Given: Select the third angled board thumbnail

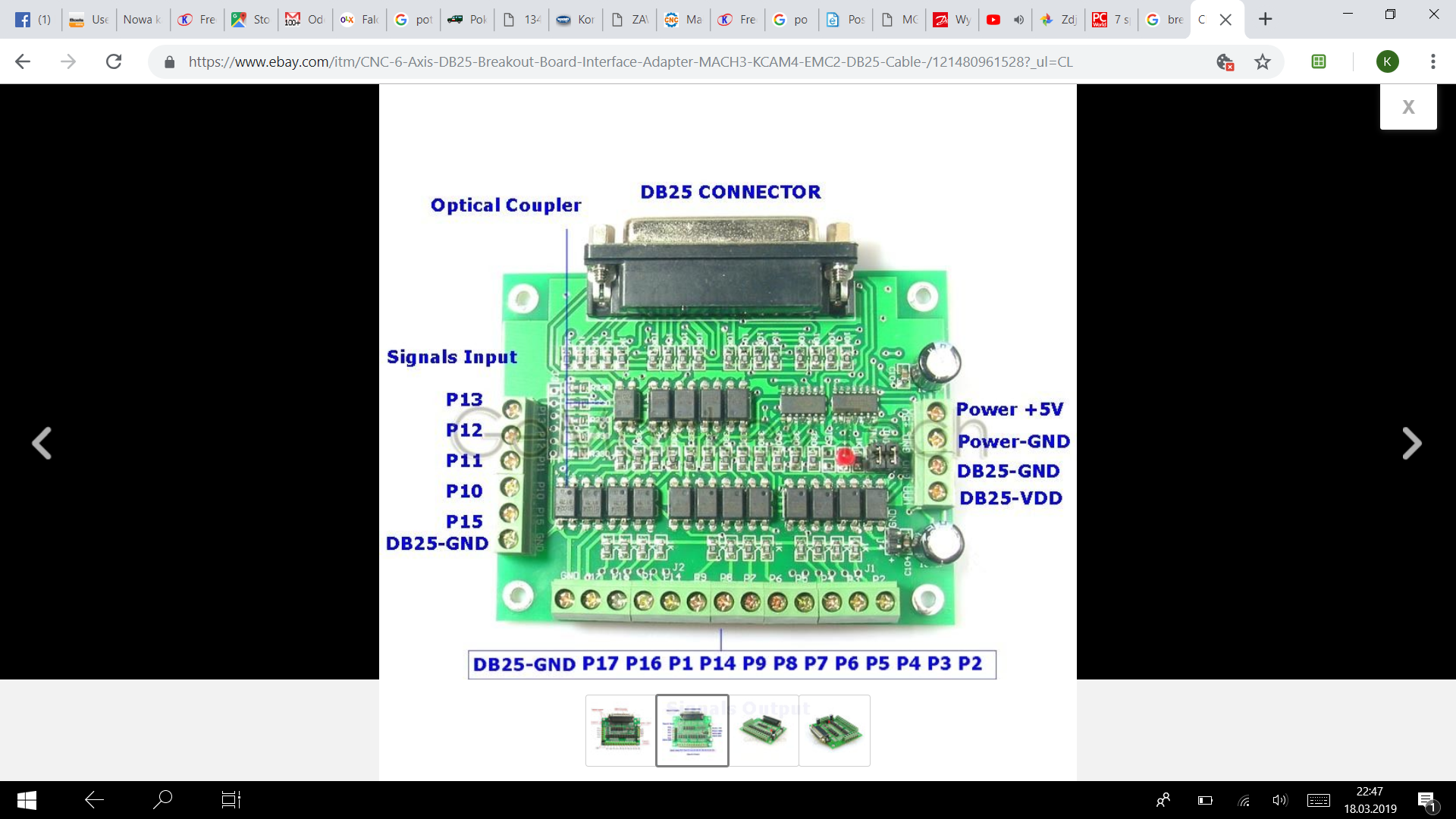Looking at the screenshot, I should pyautogui.click(x=764, y=730).
